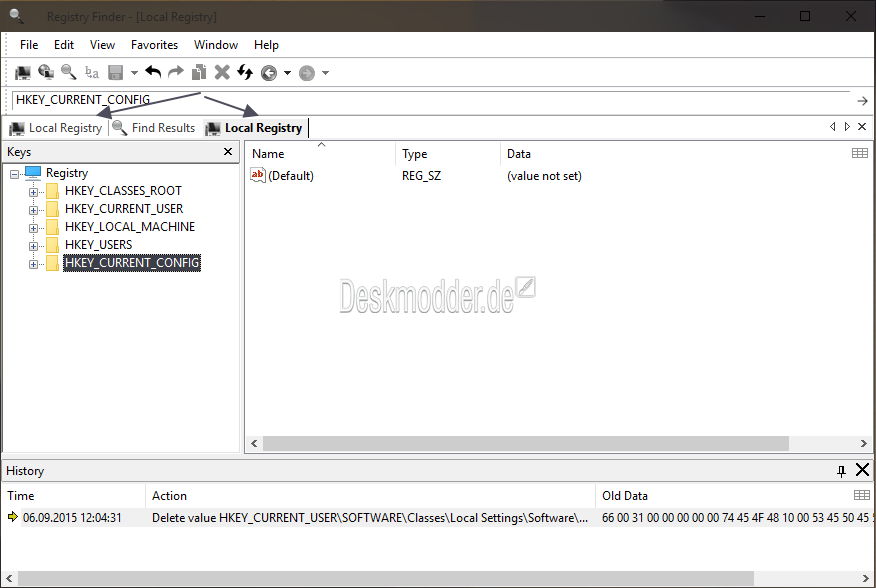
Task: Open the File menu
Action: click(29, 45)
